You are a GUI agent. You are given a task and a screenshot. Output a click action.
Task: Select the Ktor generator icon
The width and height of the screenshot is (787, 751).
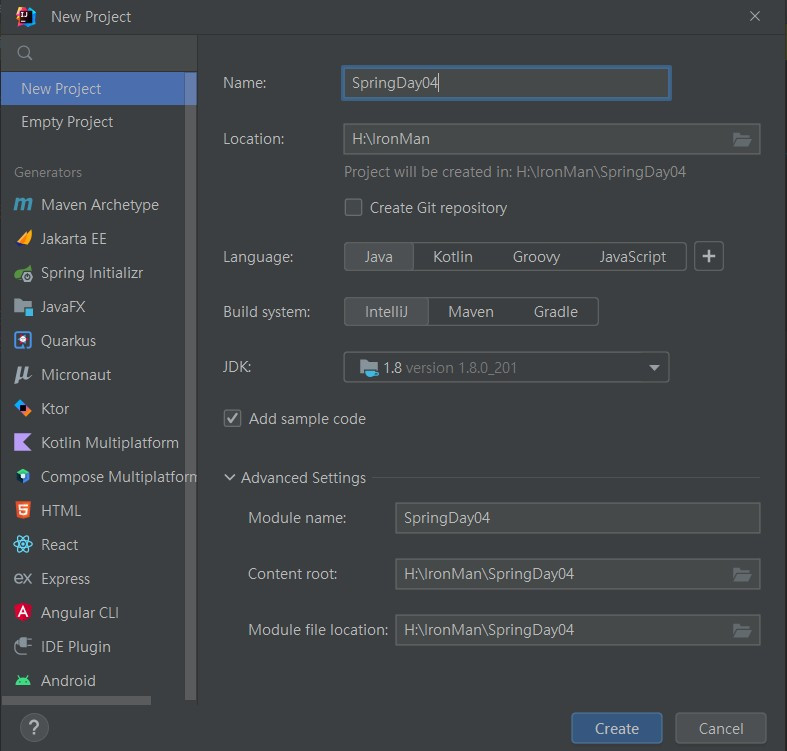(x=23, y=409)
